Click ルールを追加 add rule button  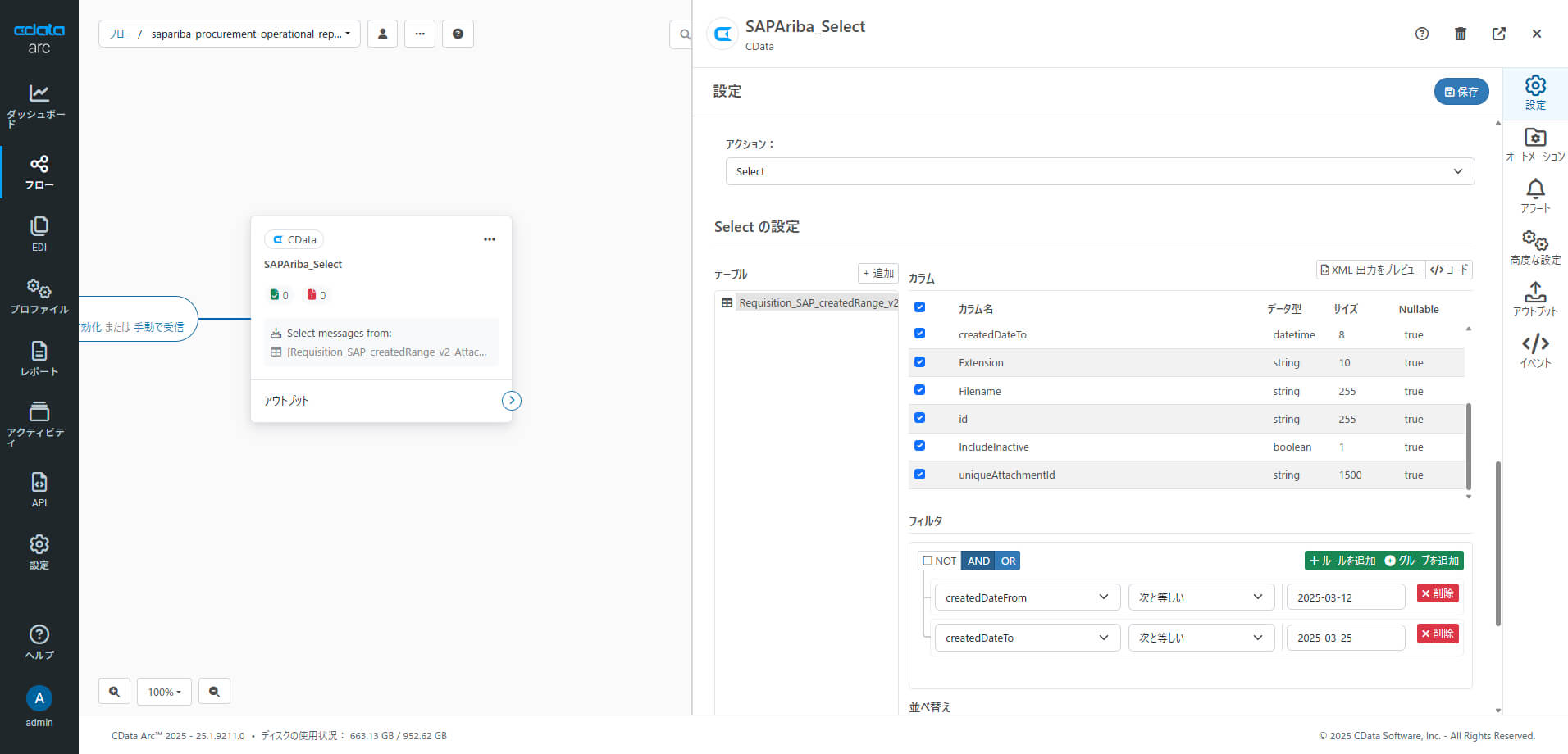[x=1342, y=561]
